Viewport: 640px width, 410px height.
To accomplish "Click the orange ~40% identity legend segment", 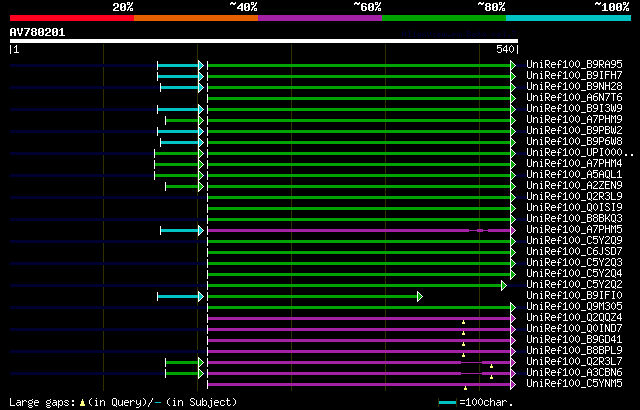I will pos(196,18).
